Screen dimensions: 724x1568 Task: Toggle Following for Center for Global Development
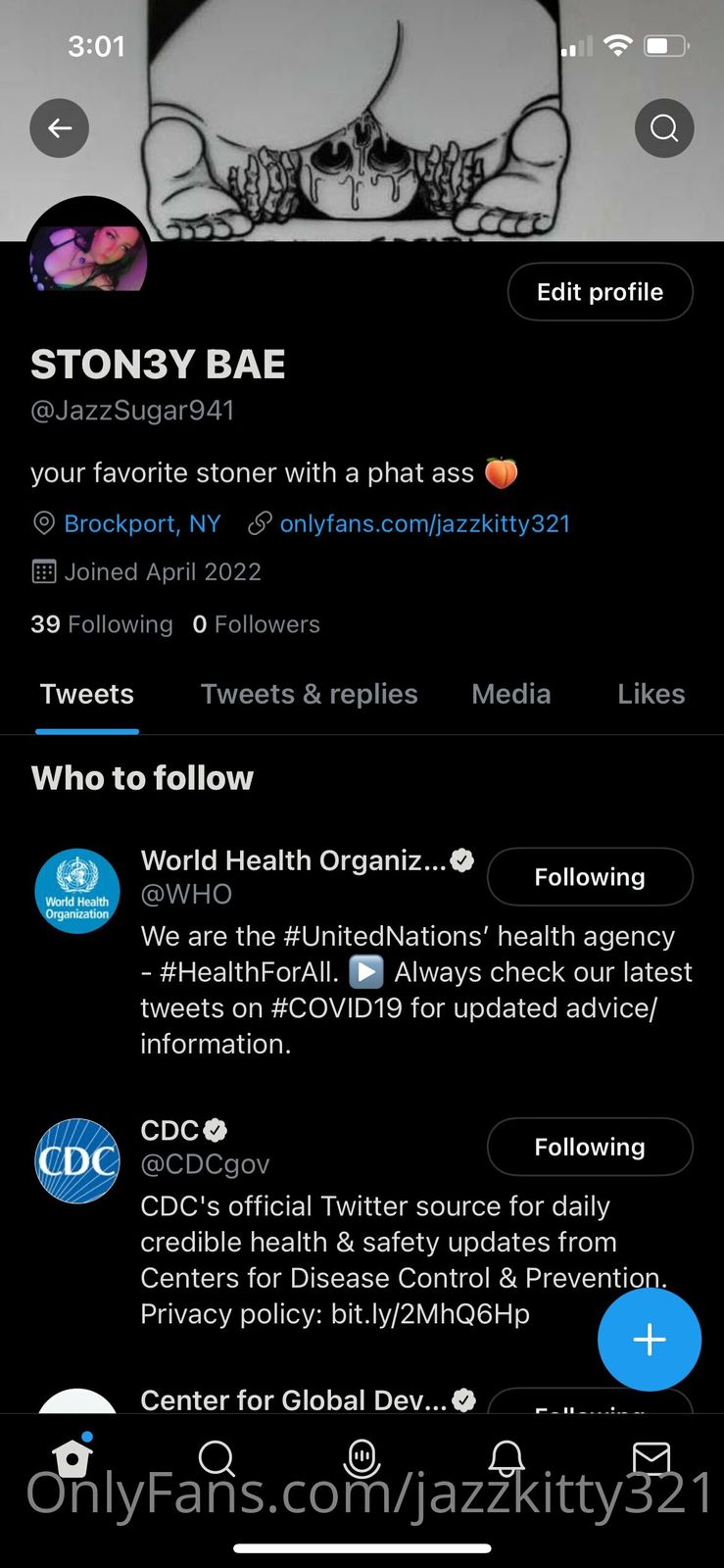click(x=590, y=1402)
